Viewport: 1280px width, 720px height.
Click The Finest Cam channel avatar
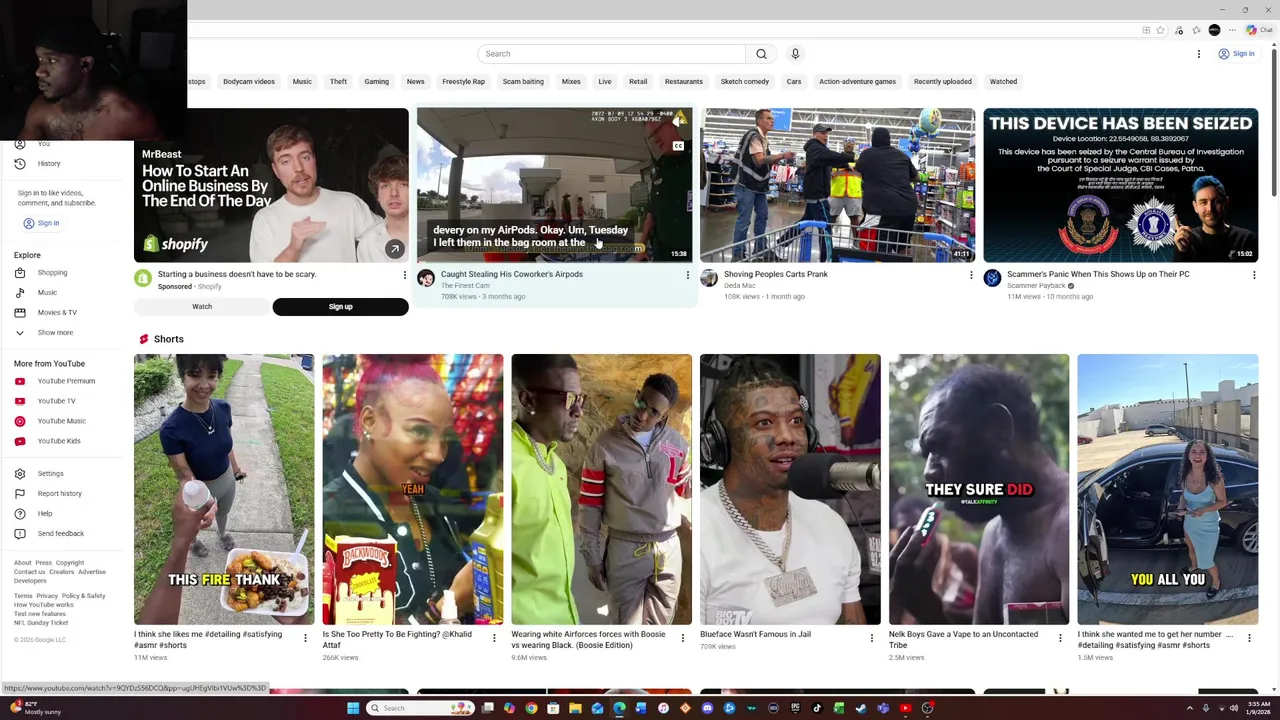click(426, 278)
